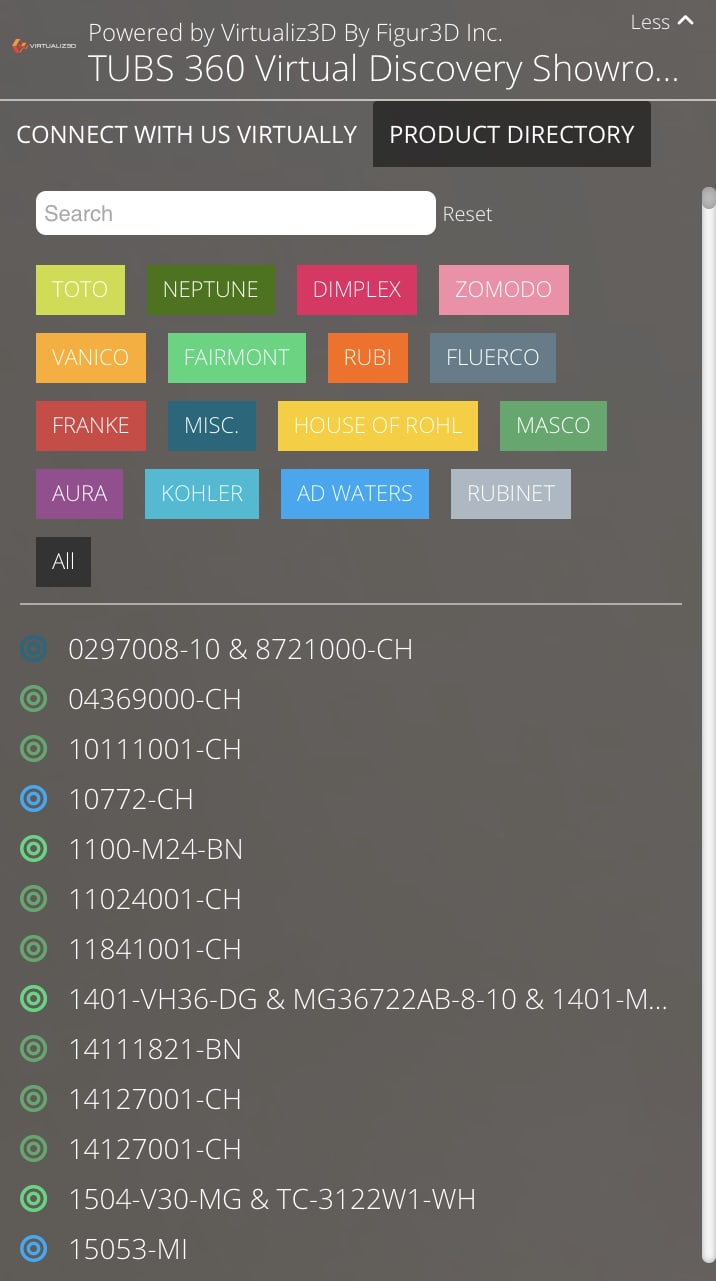This screenshot has height=1281, width=716.
Task: Click target icon beside 10111001-CH
Action: click(x=34, y=749)
